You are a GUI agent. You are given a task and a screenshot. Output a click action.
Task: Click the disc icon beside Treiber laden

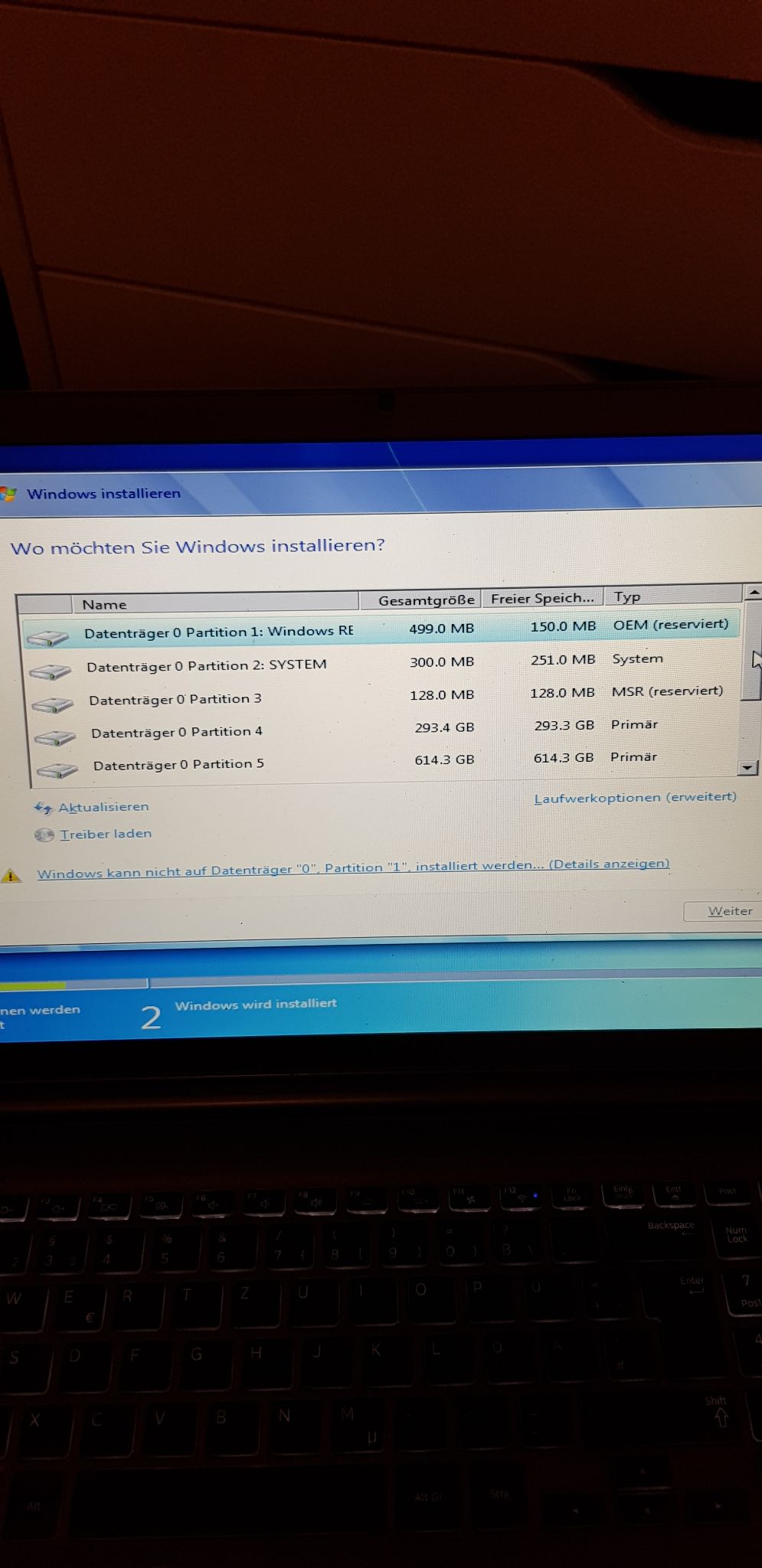coord(44,835)
